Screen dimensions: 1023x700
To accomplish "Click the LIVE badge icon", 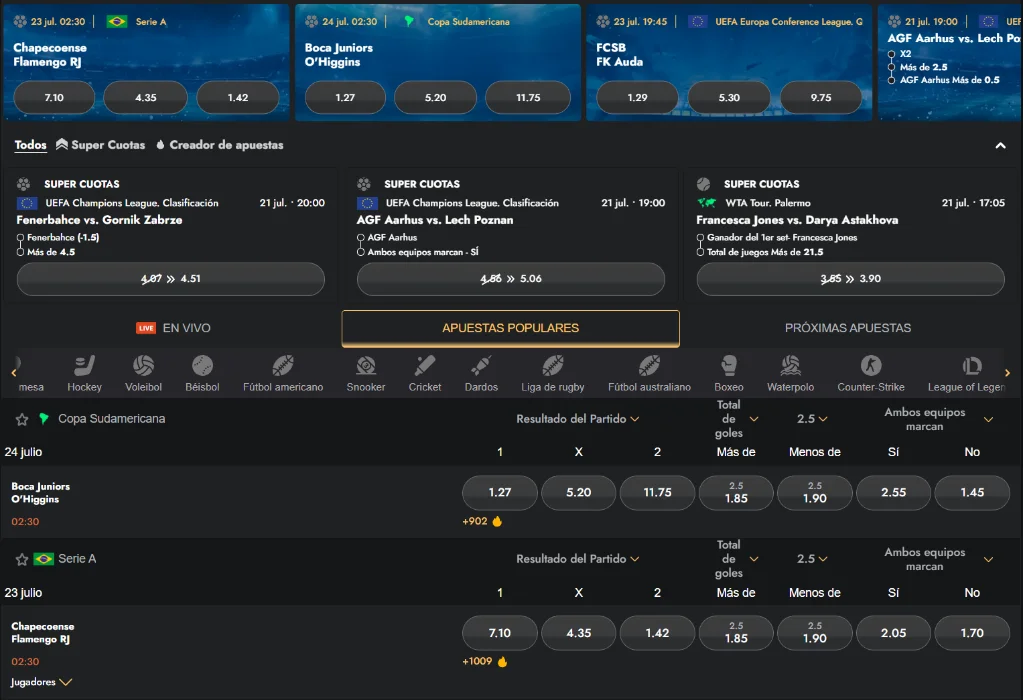I will (x=145, y=328).
